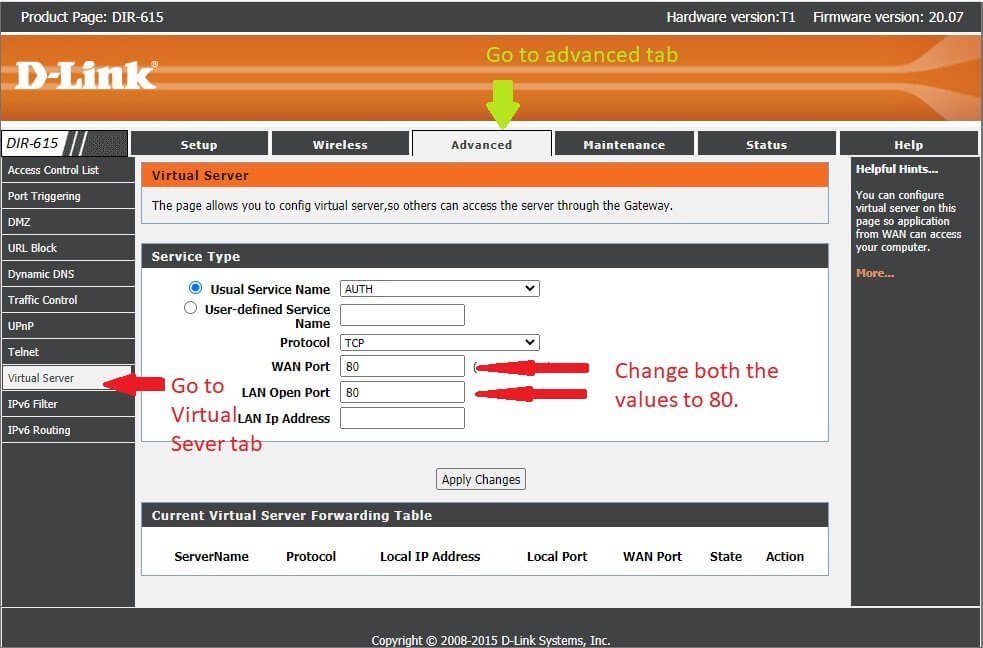Select User-defined Service Name radio button
The height and width of the screenshot is (648, 983).
[191, 308]
